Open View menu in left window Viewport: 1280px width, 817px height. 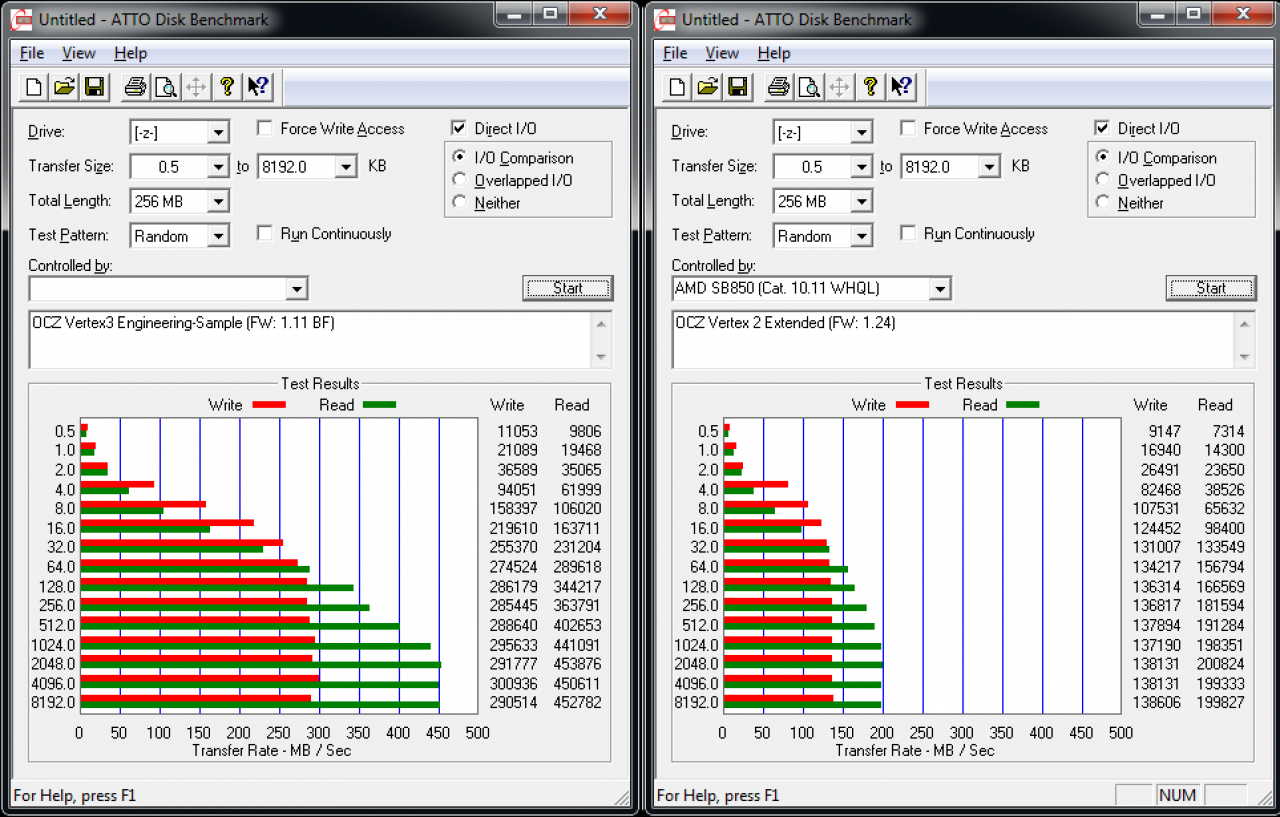[x=79, y=53]
